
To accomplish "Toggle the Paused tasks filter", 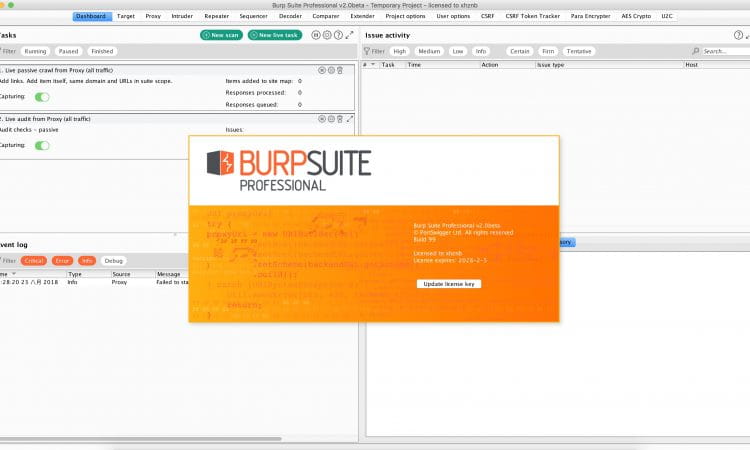I will (x=68, y=51).
